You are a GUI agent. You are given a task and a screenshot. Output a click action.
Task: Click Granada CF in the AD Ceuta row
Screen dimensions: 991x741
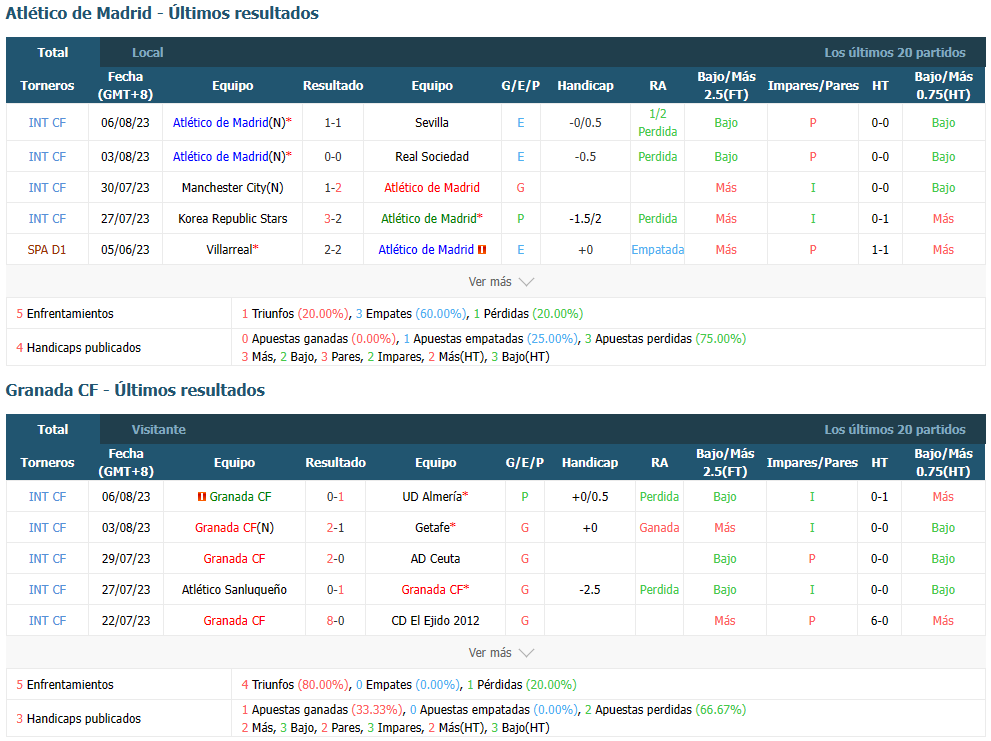[234, 559]
